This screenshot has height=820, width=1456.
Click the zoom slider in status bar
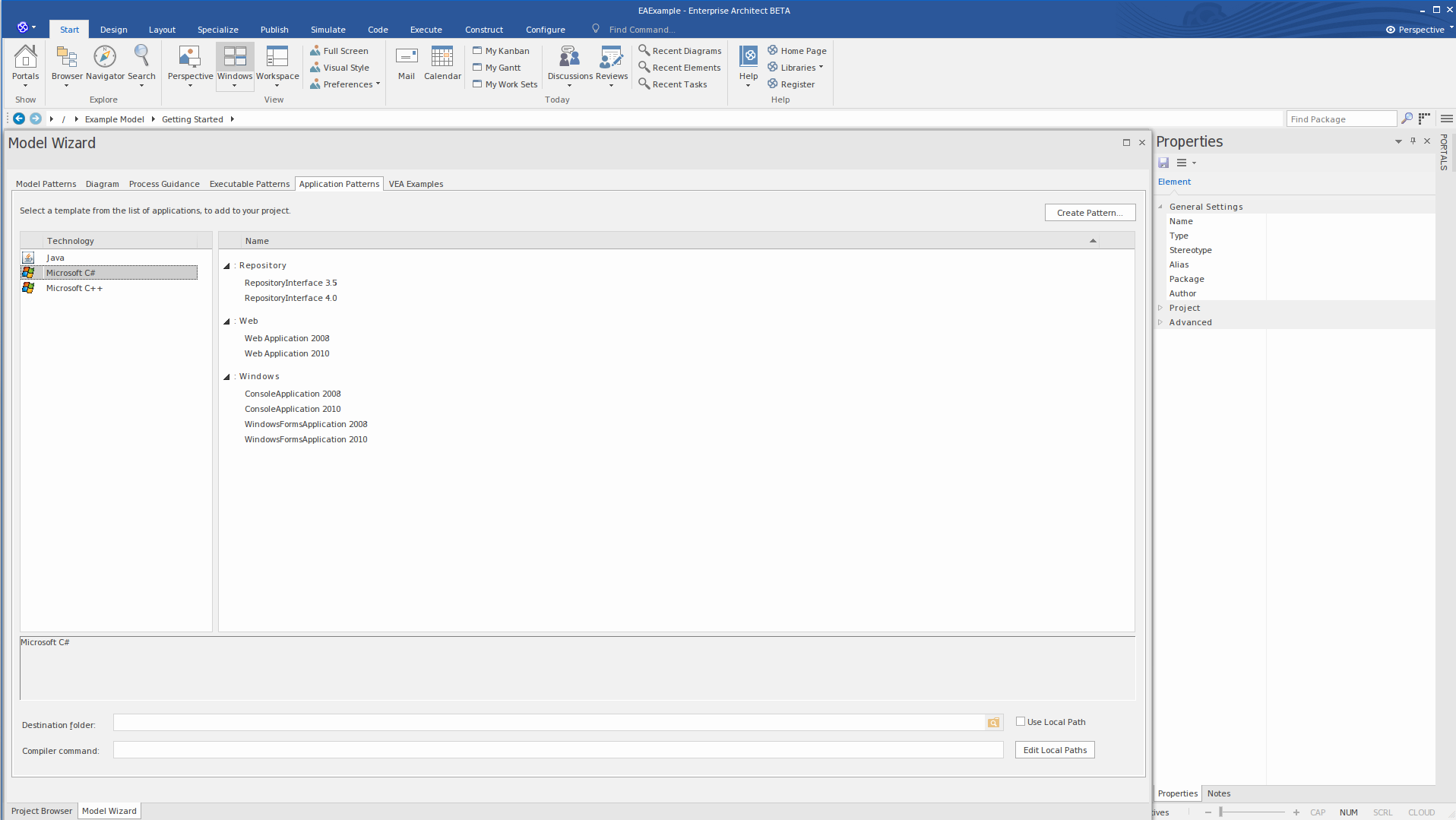point(1220,812)
